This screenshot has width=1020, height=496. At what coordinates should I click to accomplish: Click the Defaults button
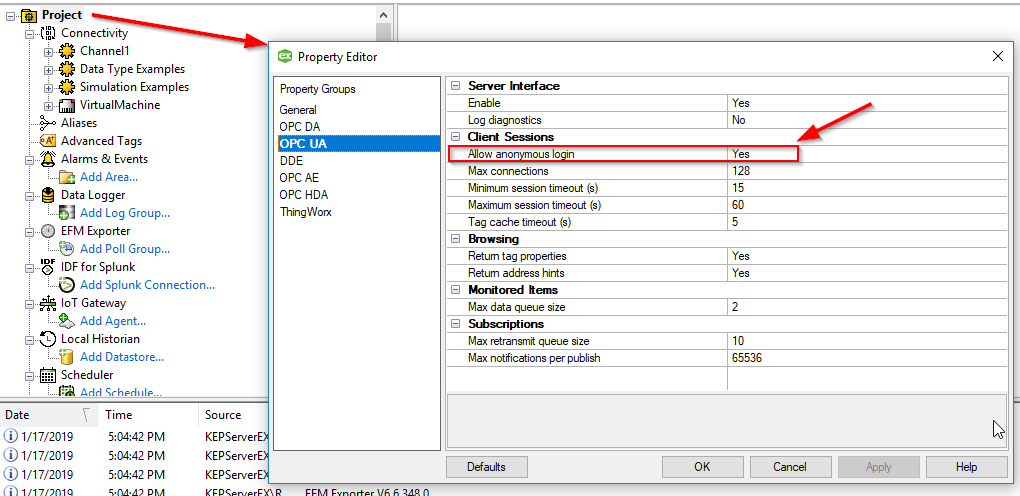click(x=487, y=467)
